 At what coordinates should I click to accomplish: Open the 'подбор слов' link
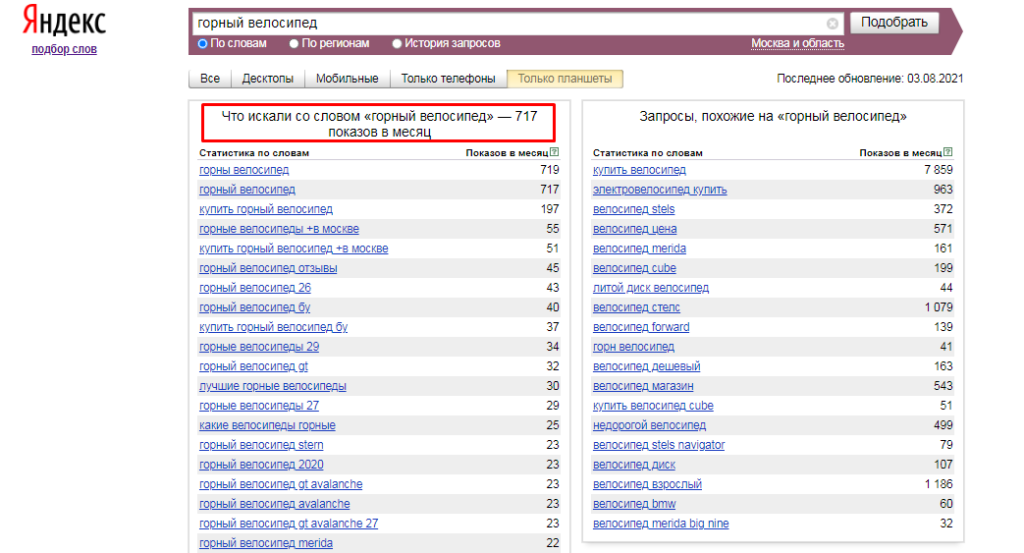[x=64, y=49]
